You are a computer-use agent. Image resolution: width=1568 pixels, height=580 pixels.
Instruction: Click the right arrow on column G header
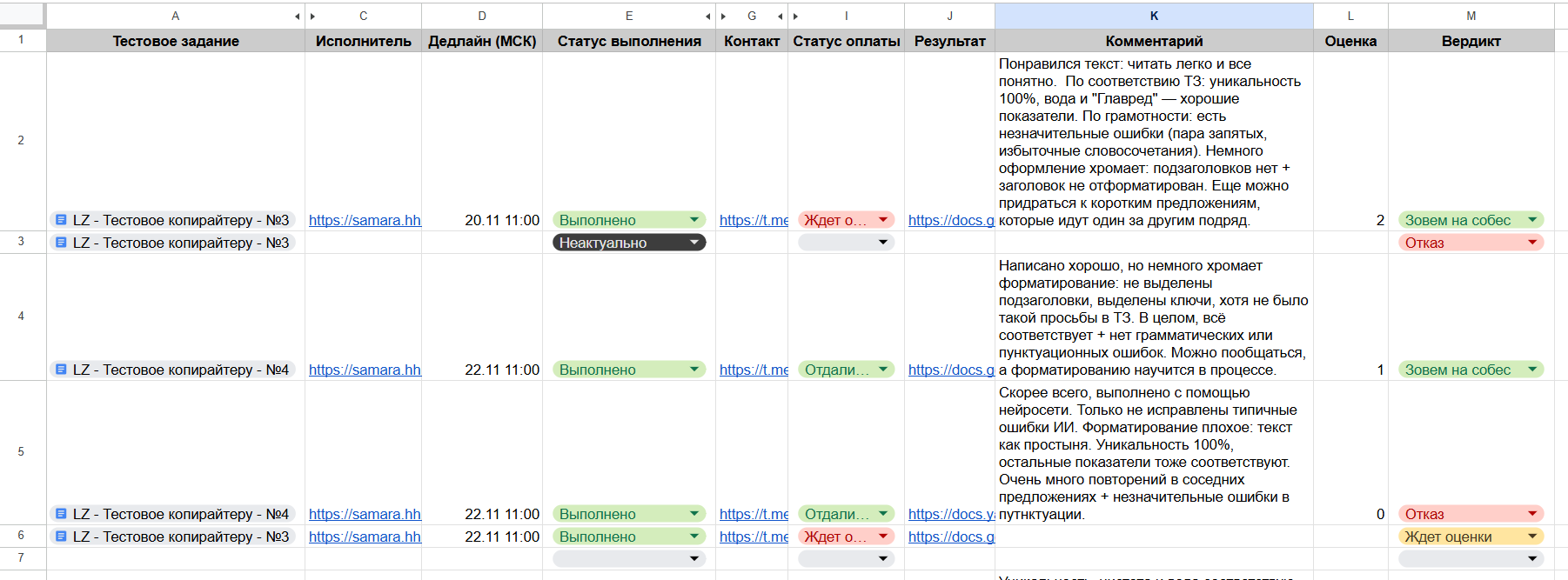[781, 17]
